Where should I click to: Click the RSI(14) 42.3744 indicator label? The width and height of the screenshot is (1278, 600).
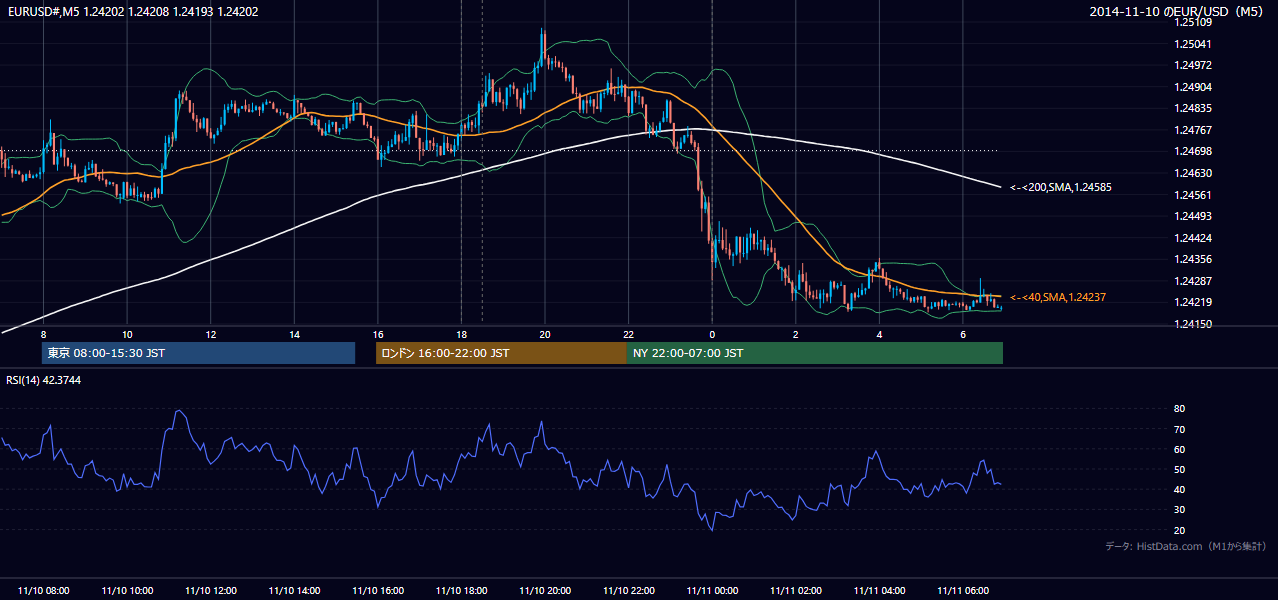pos(43,380)
